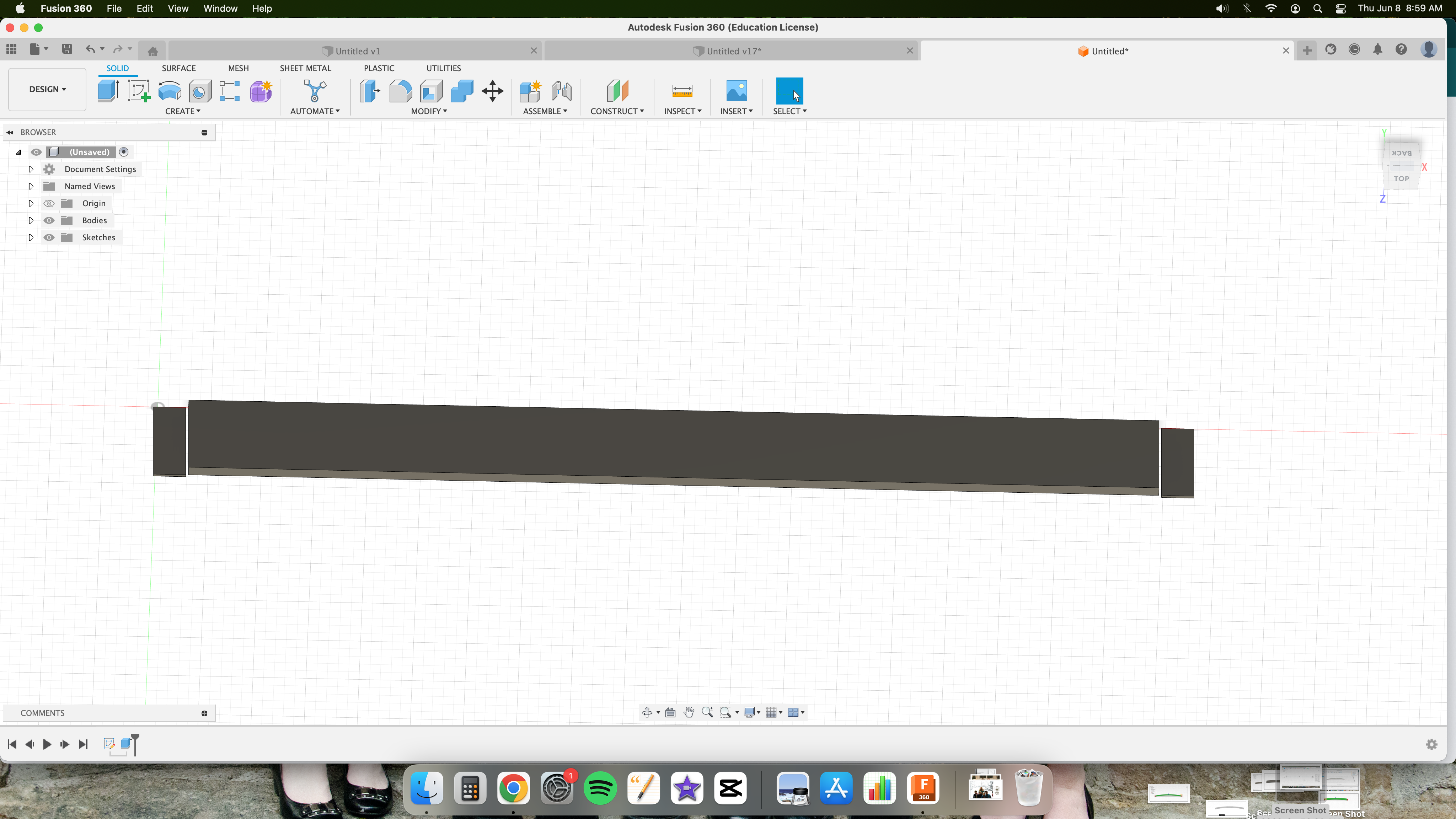Open notifications bell icon
This screenshot has width=1456, height=819.
point(1377,50)
